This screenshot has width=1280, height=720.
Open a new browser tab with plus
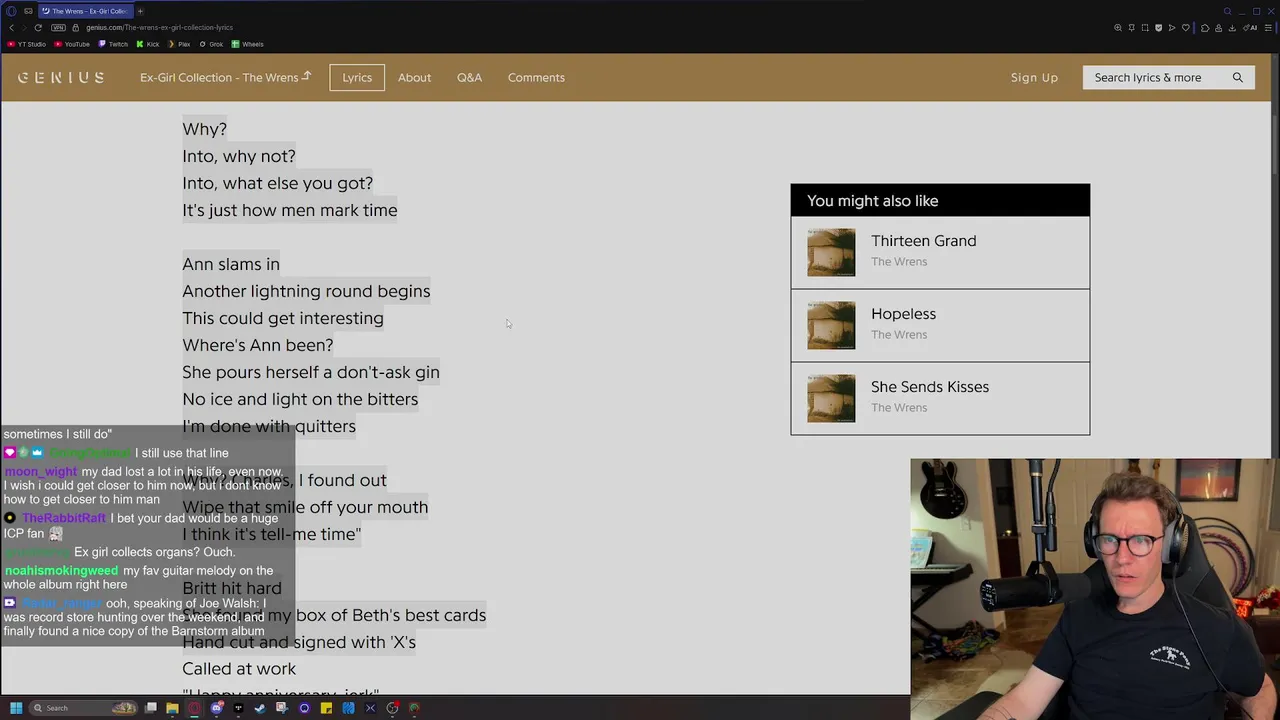[140, 11]
